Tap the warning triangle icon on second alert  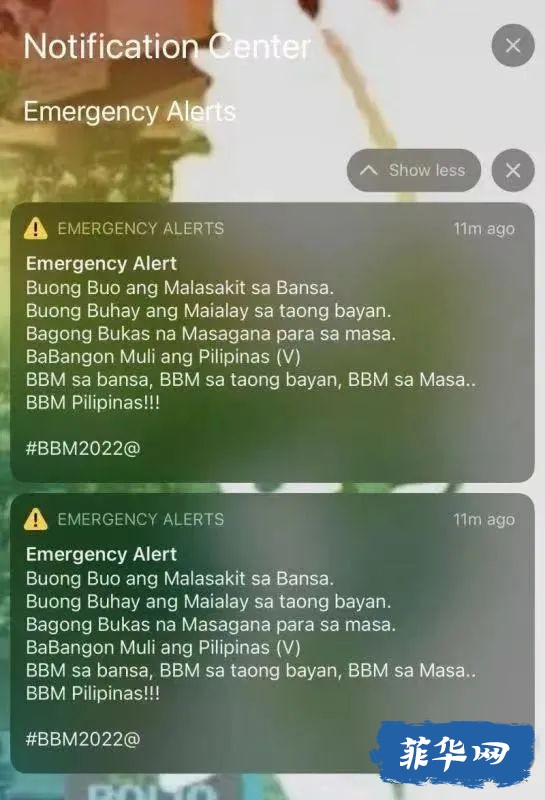[36, 519]
